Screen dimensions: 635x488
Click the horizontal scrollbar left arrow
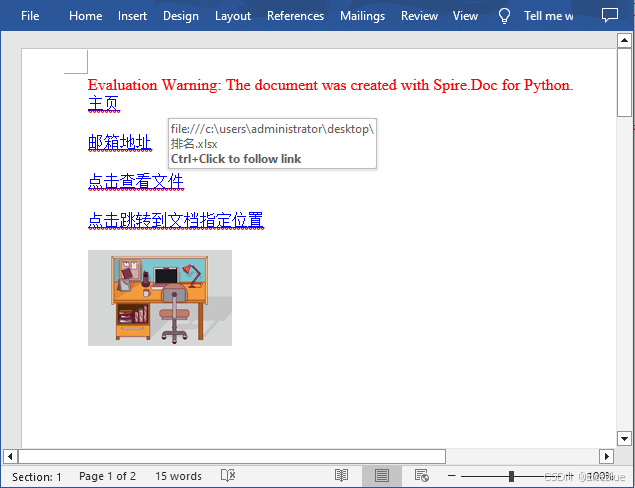tap(10, 456)
